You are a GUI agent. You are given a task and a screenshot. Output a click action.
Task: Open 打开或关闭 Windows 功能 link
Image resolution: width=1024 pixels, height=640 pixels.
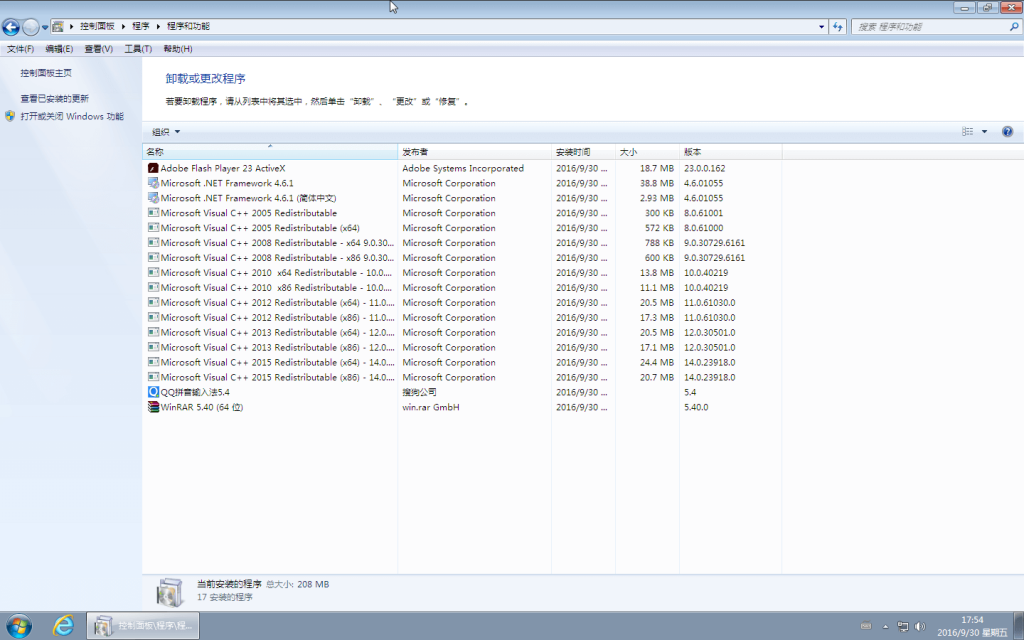click(72, 116)
